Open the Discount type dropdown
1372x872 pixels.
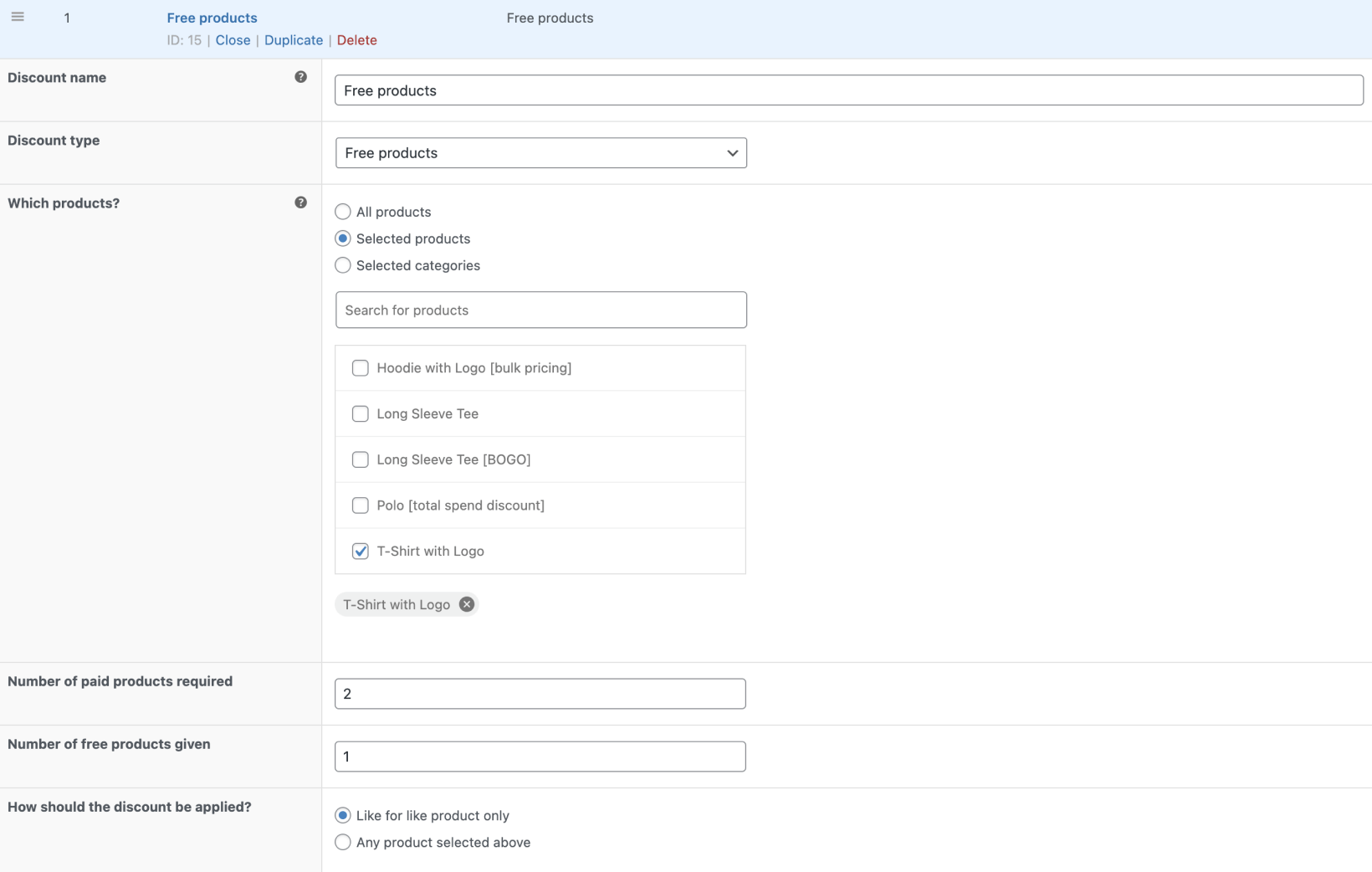click(540, 153)
